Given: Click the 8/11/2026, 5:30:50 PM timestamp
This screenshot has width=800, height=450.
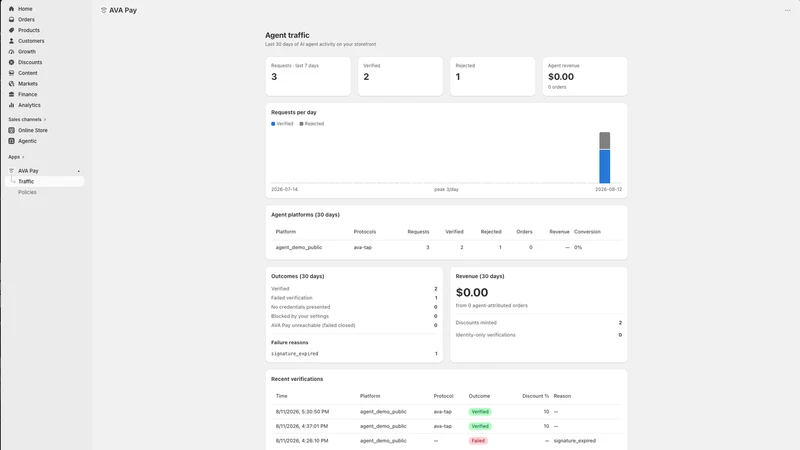Looking at the screenshot, I should click(x=302, y=412).
